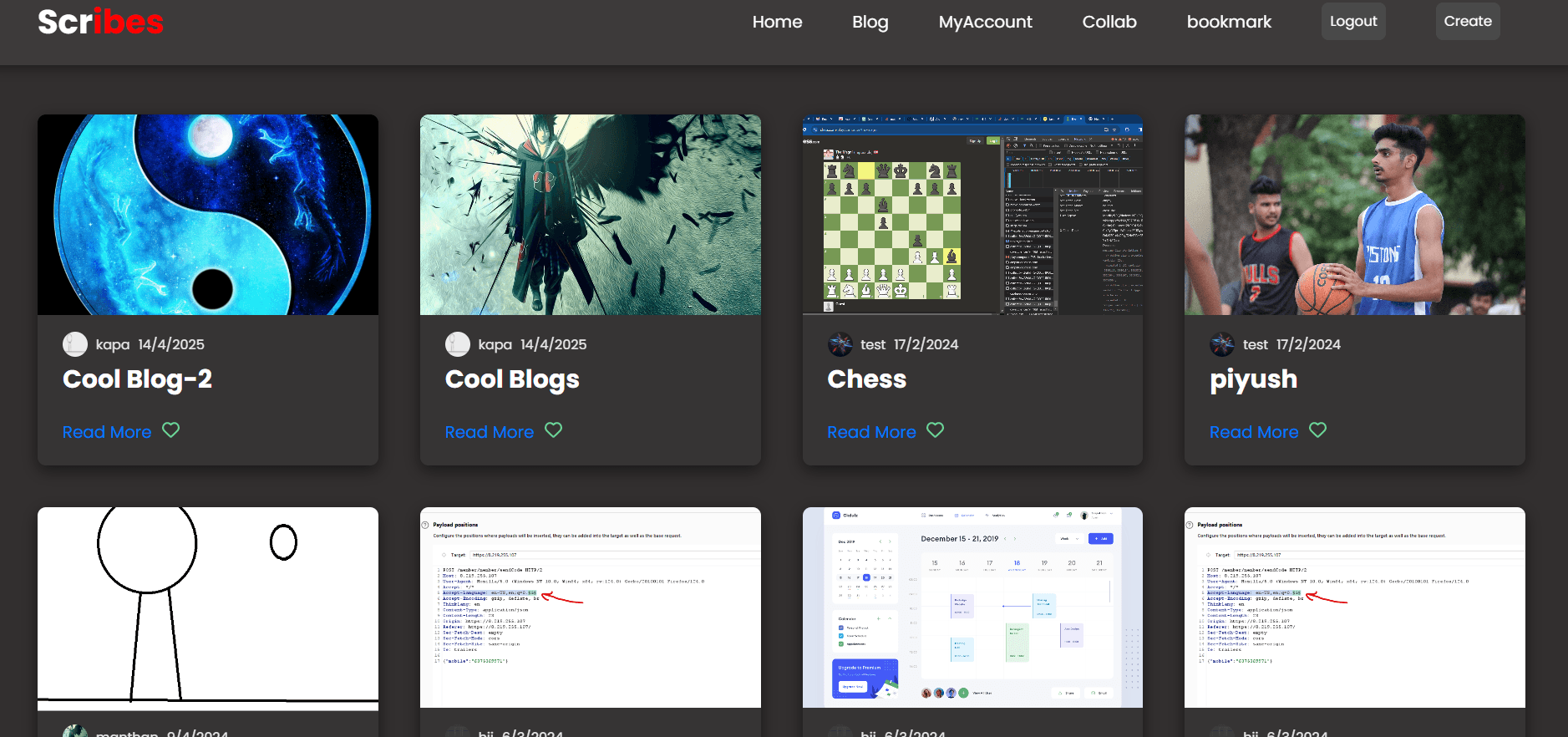
Task: Click test's avatar on Chess card
Action: tap(840, 344)
